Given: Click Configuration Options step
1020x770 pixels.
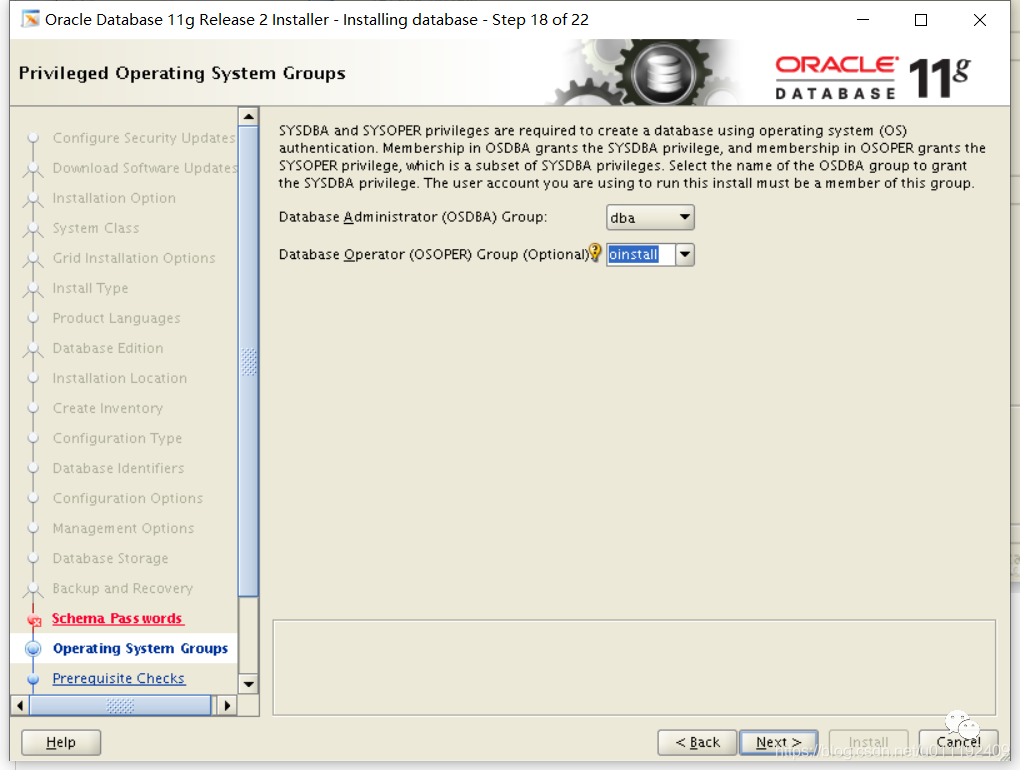Looking at the screenshot, I should pyautogui.click(x=128, y=498).
